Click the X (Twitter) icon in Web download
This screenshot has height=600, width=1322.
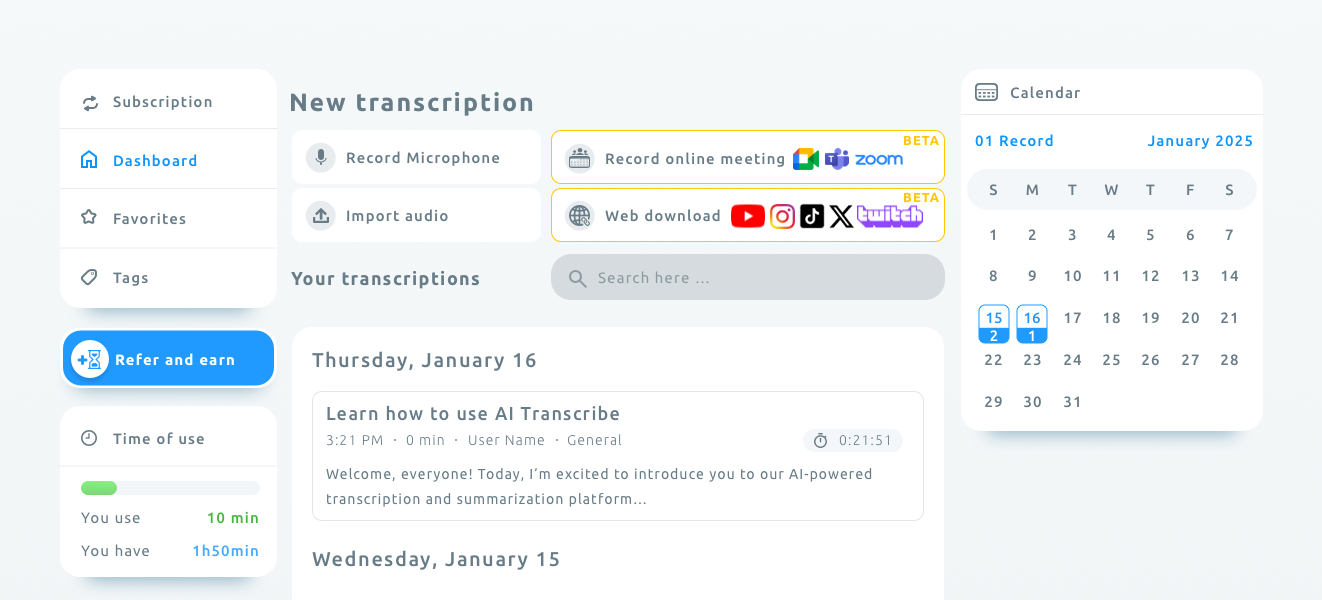tap(842, 216)
